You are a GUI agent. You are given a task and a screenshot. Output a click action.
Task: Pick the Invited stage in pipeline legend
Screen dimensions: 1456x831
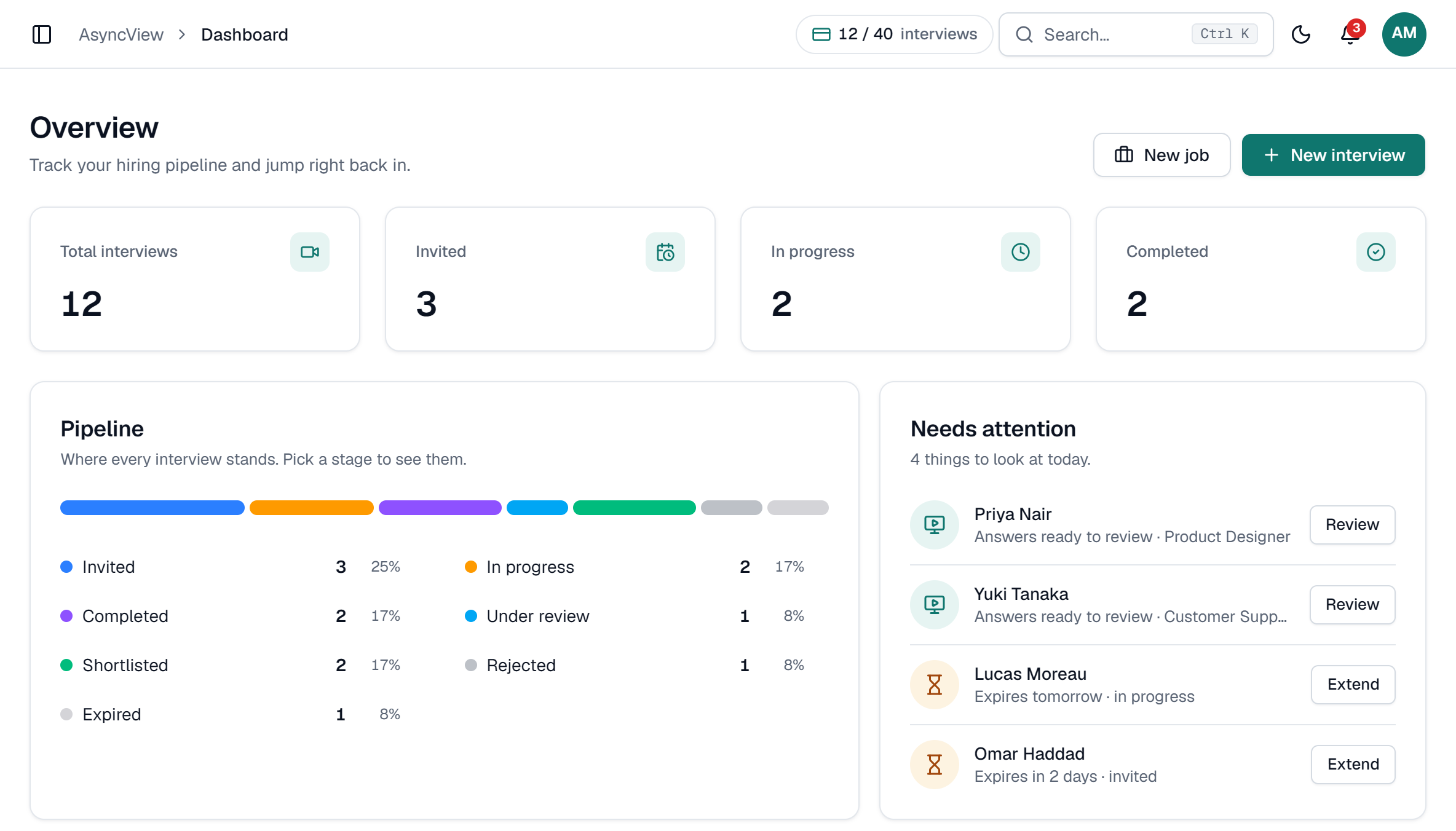[231, 567]
